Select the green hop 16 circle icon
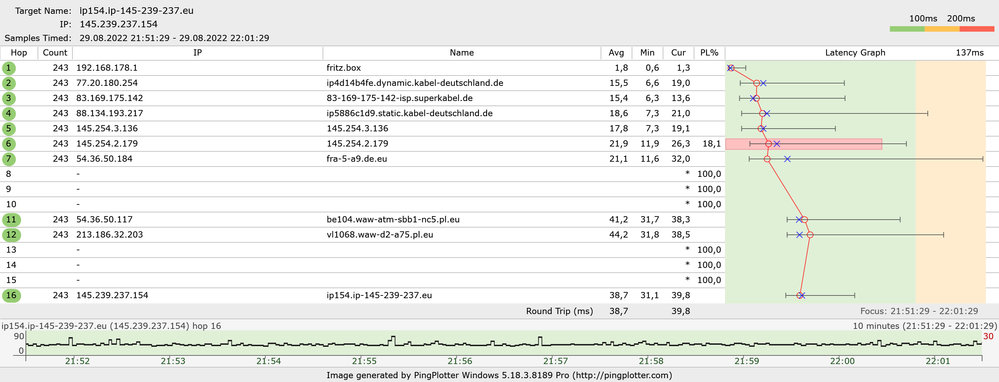 (x=11, y=295)
